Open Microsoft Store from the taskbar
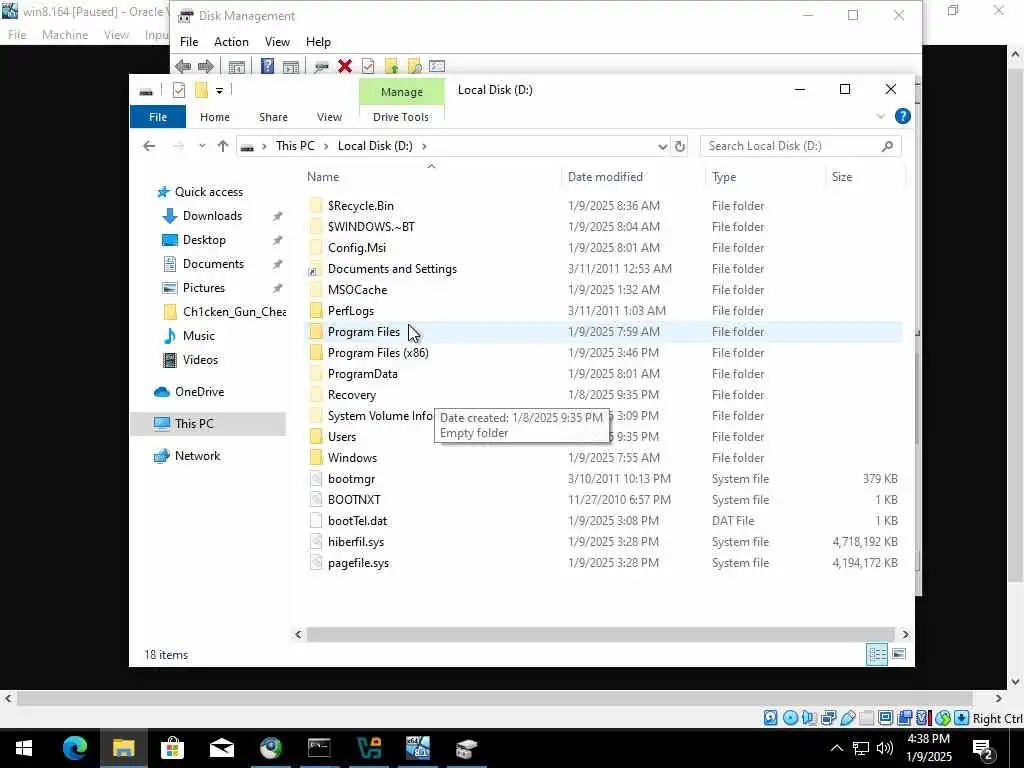The image size is (1024, 768). tap(172, 748)
